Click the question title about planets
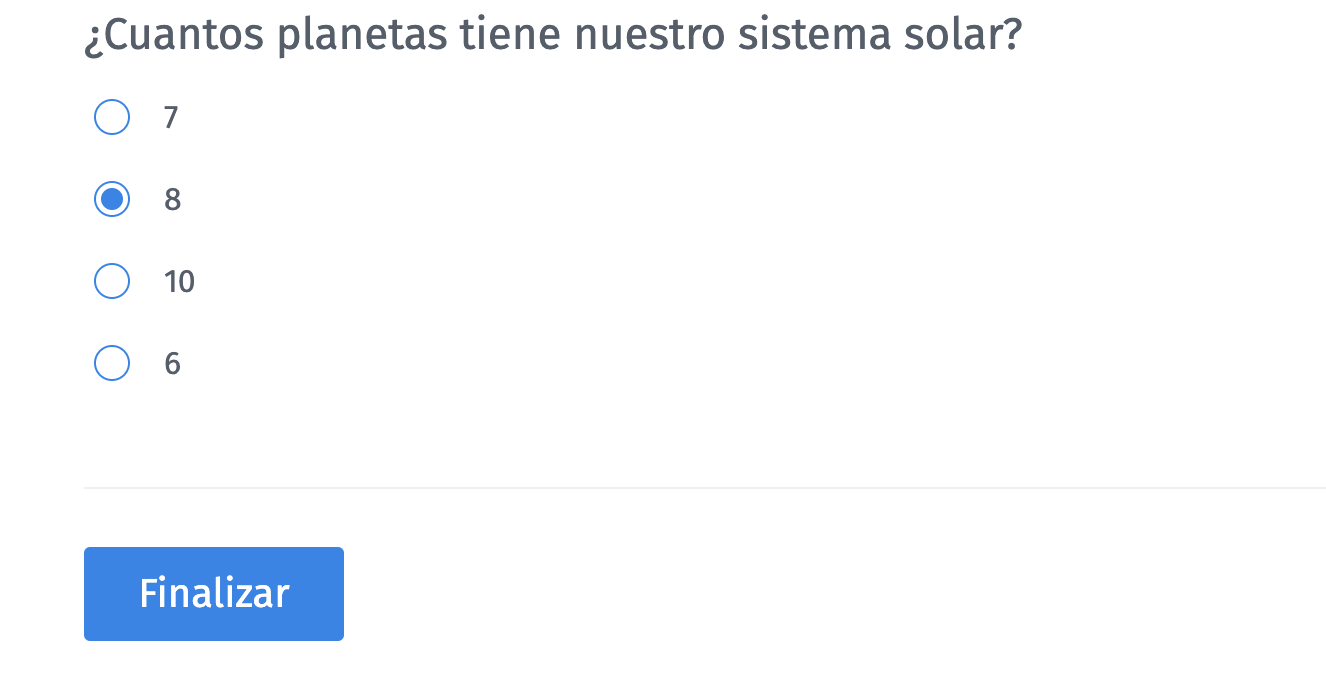The width and height of the screenshot is (1326, 680). pyautogui.click(x=553, y=33)
